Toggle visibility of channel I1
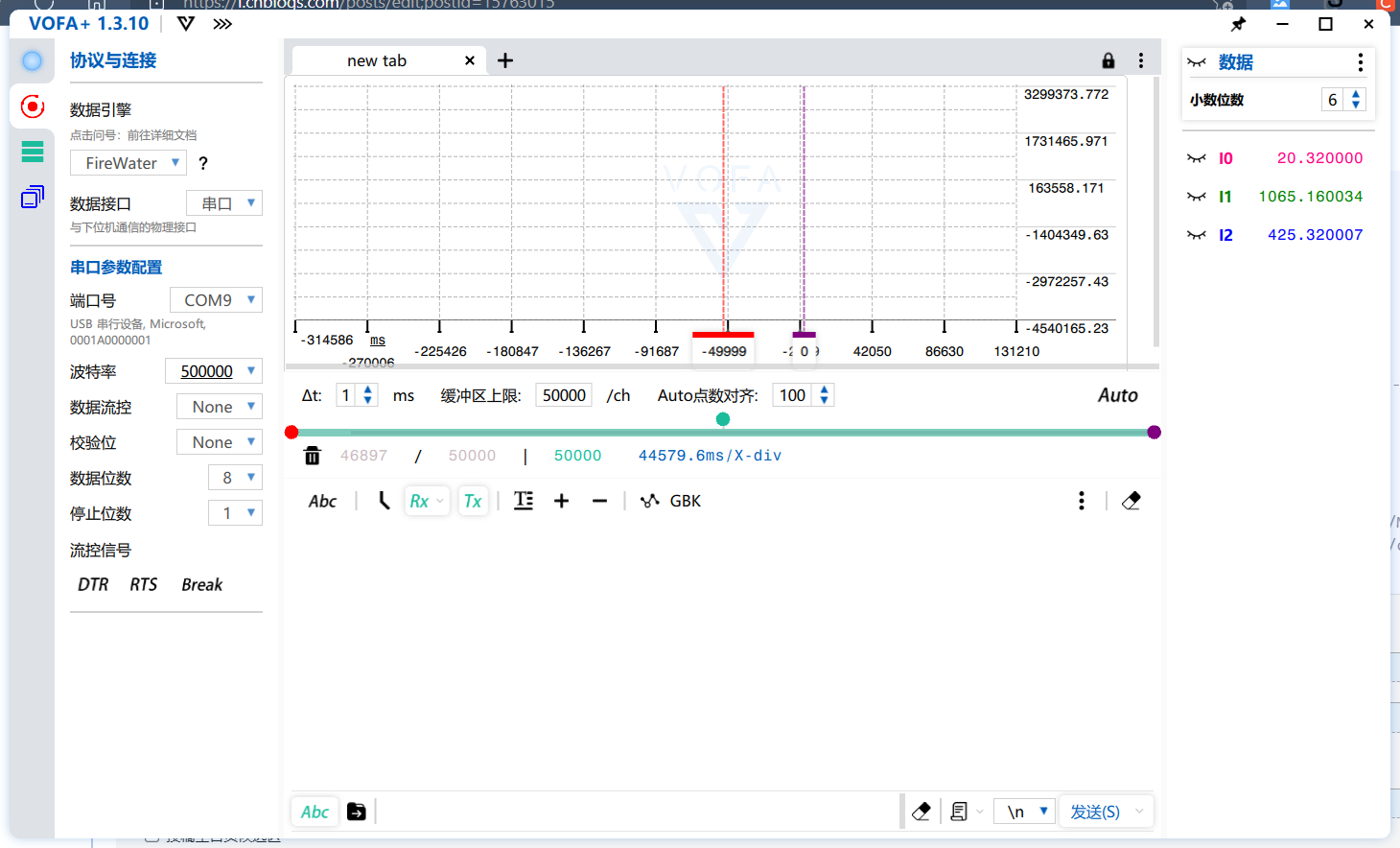1400x848 pixels. pyautogui.click(x=1197, y=197)
